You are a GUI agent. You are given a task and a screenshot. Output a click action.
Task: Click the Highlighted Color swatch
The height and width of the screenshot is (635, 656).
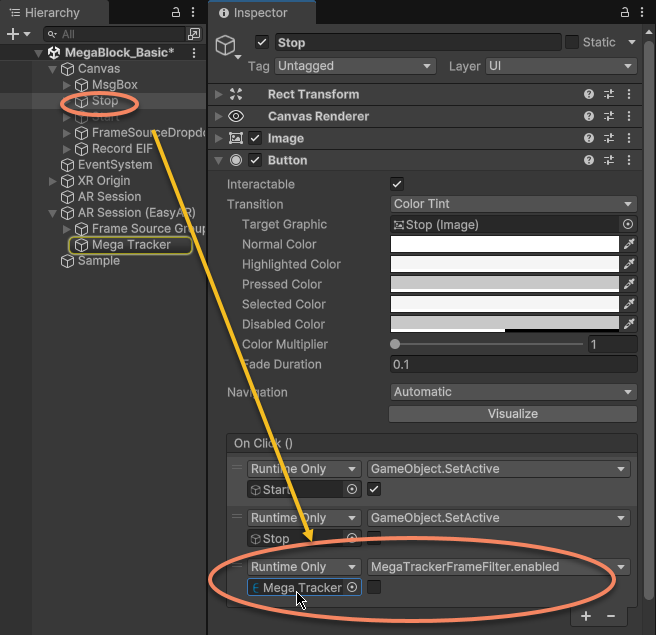click(504, 264)
